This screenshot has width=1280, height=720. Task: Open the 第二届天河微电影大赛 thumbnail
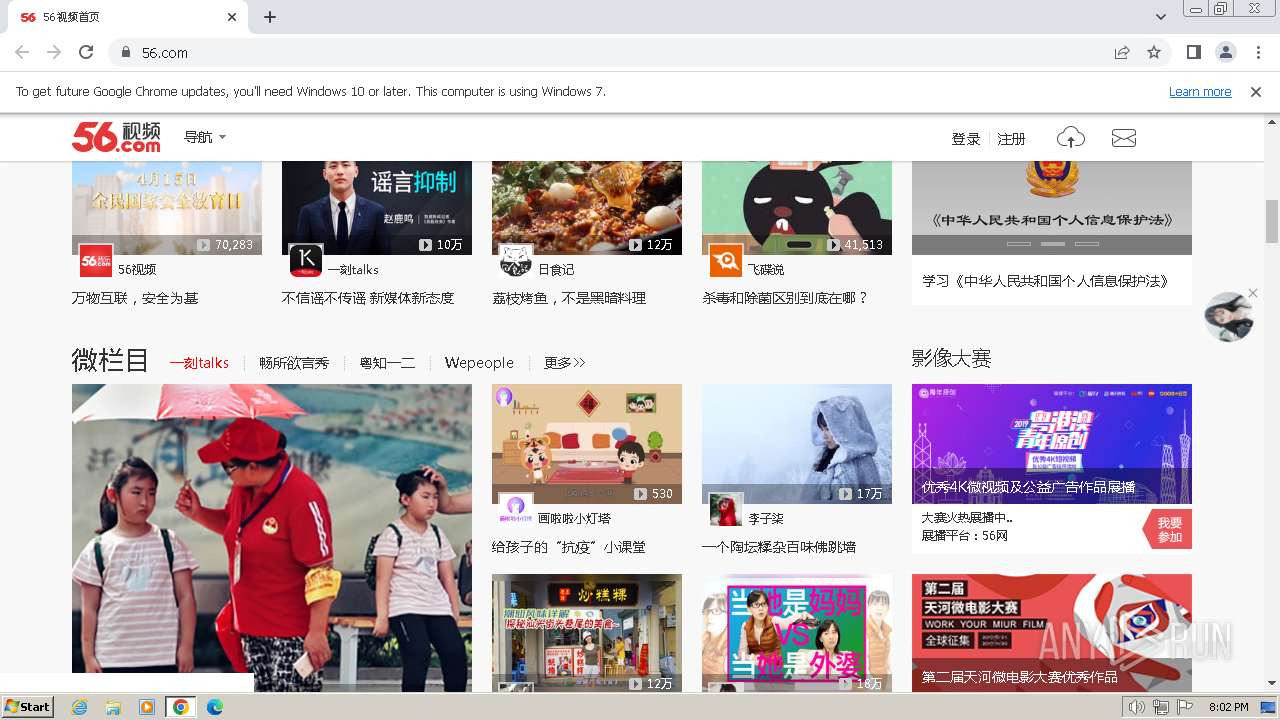1052,632
